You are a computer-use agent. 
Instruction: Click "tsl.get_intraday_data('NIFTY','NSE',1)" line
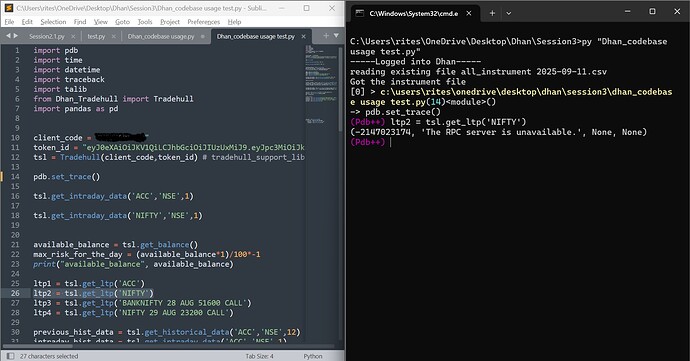pos(118,215)
